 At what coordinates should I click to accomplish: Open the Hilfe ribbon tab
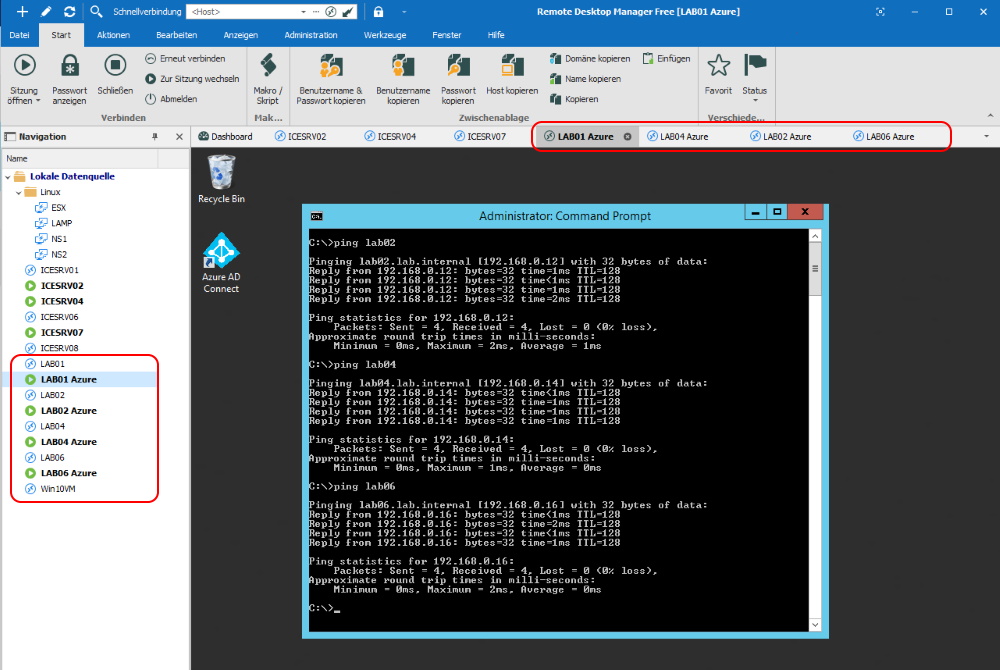pos(496,35)
